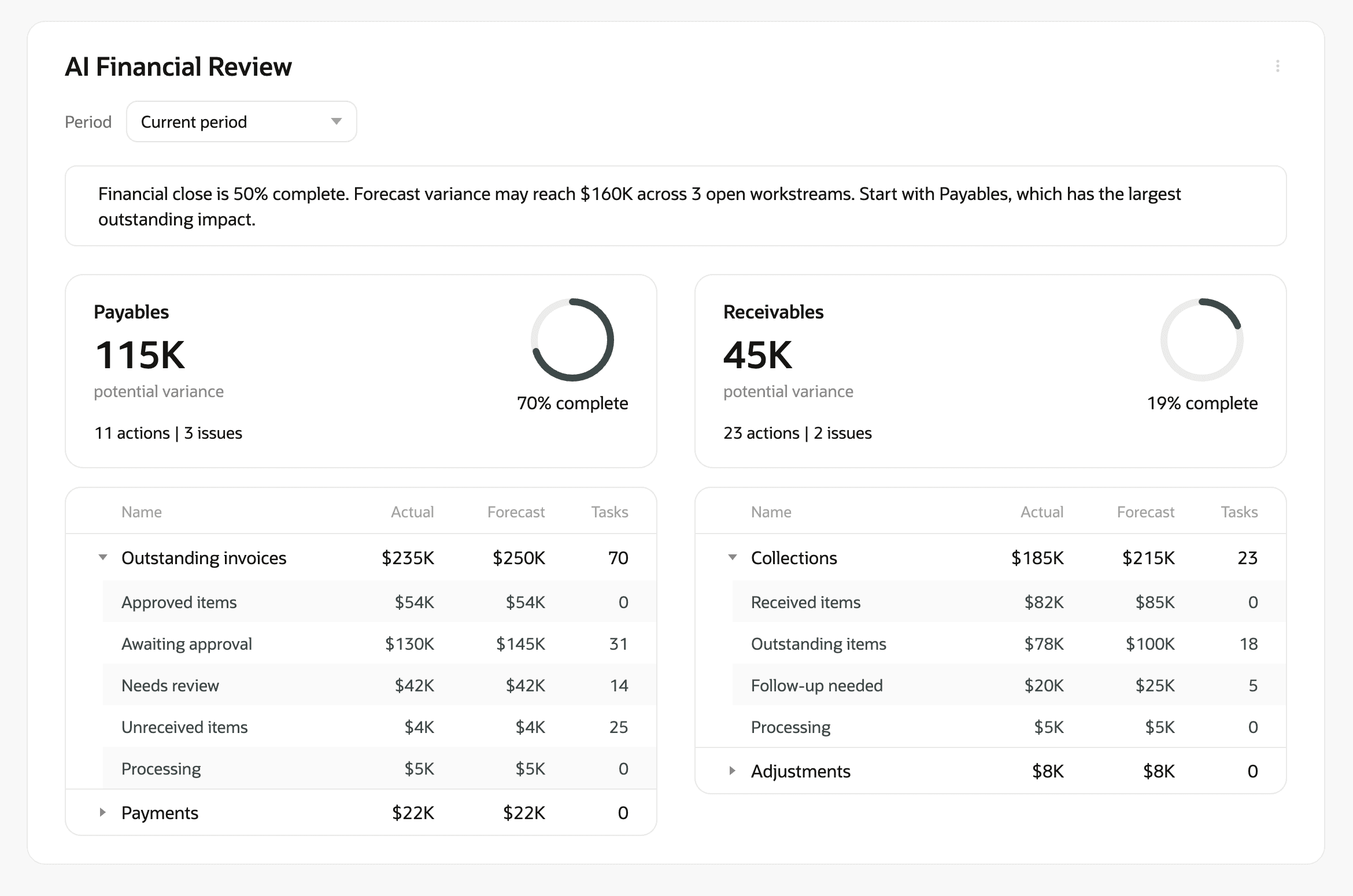Sort Payables by the Actual column

coord(412,512)
